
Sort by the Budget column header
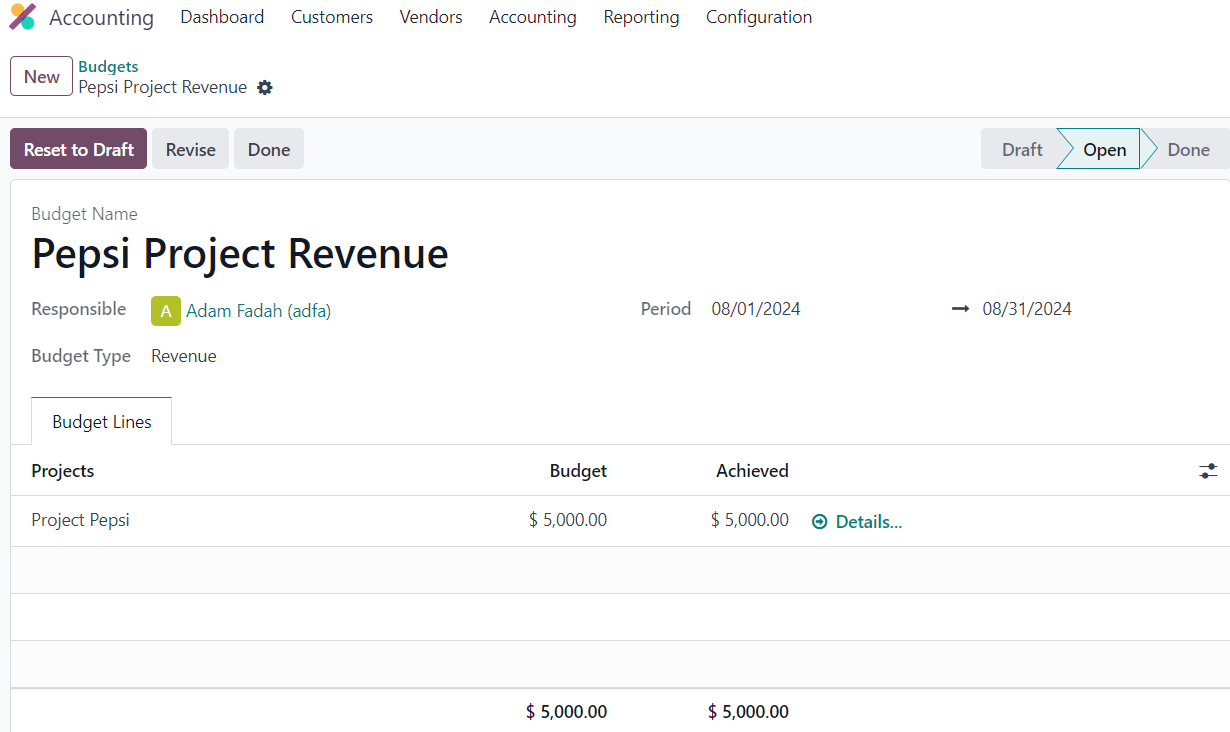pos(578,471)
